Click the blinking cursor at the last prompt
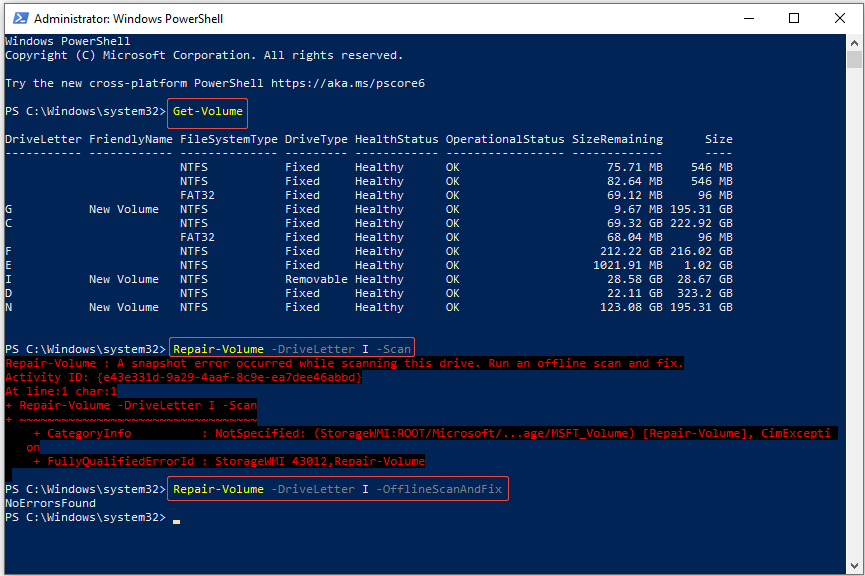 [174, 520]
